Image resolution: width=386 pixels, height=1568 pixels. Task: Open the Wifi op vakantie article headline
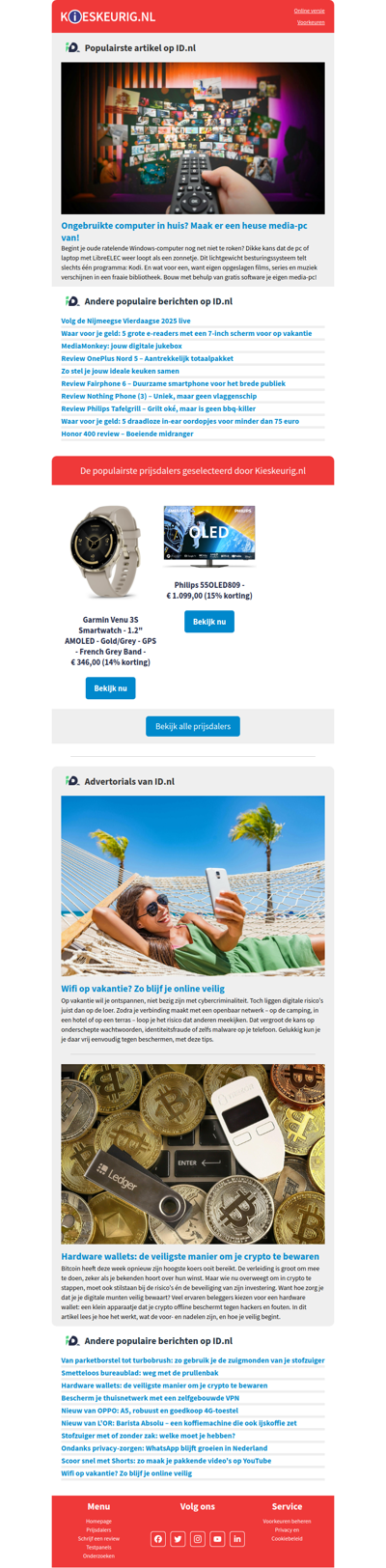tap(143, 989)
